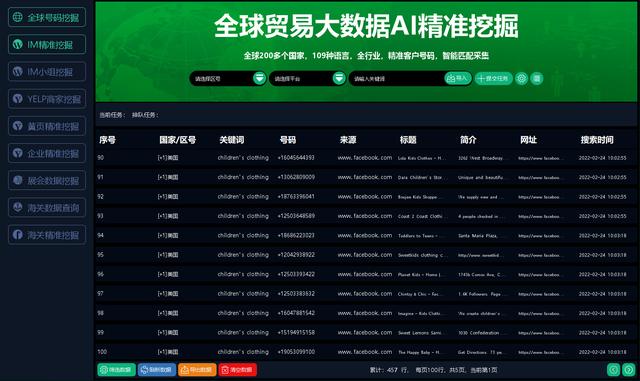Click the 导入 import button

click(458, 78)
